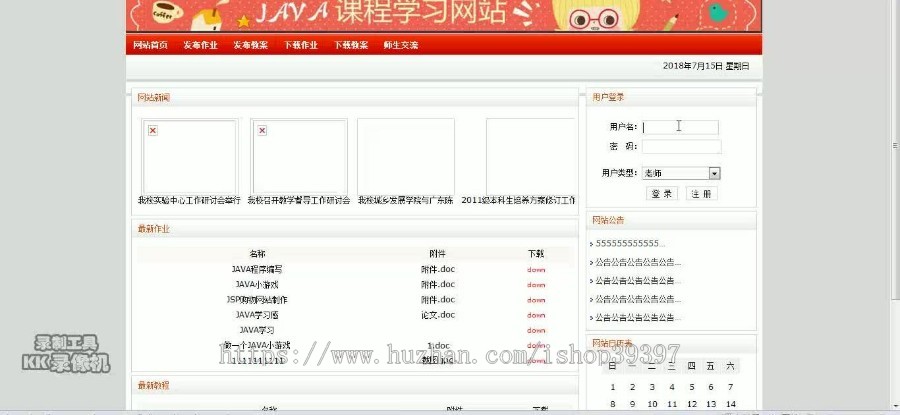
Task: Go to the 发布教案 page
Action: (x=250, y=45)
